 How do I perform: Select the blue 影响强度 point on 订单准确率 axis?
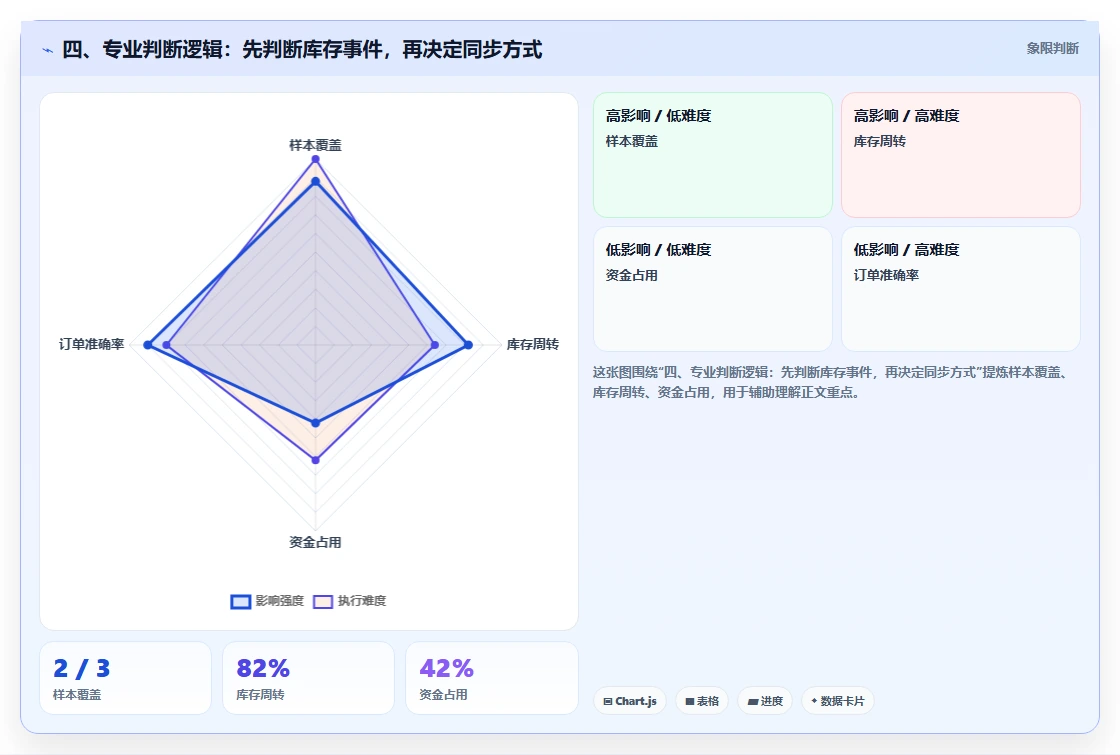[x=148, y=345]
